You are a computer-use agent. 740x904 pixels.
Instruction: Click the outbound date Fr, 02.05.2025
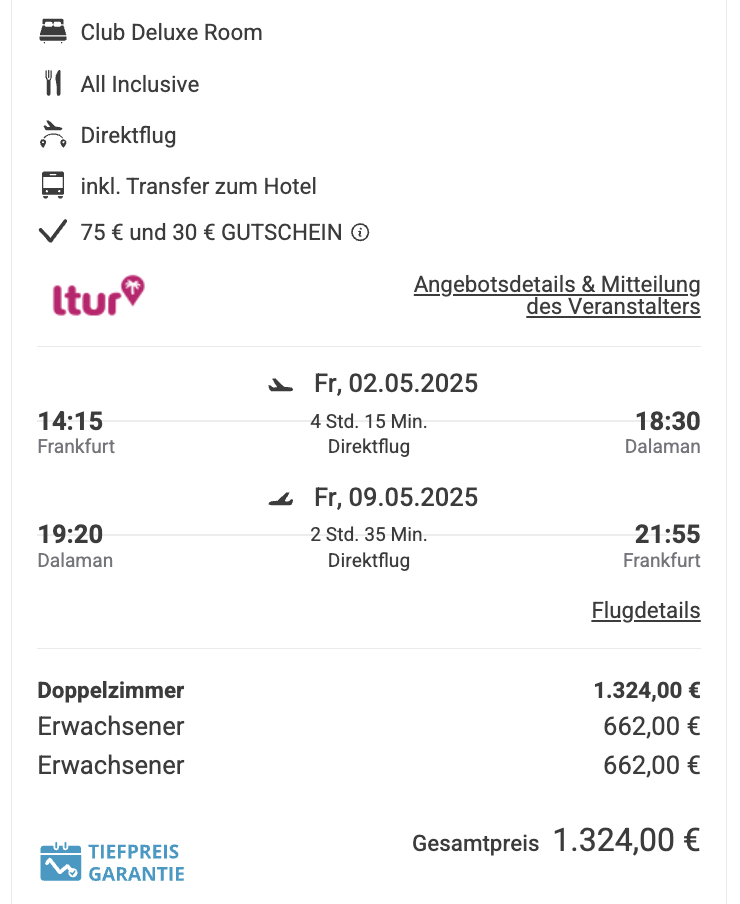(x=396, y=383)
